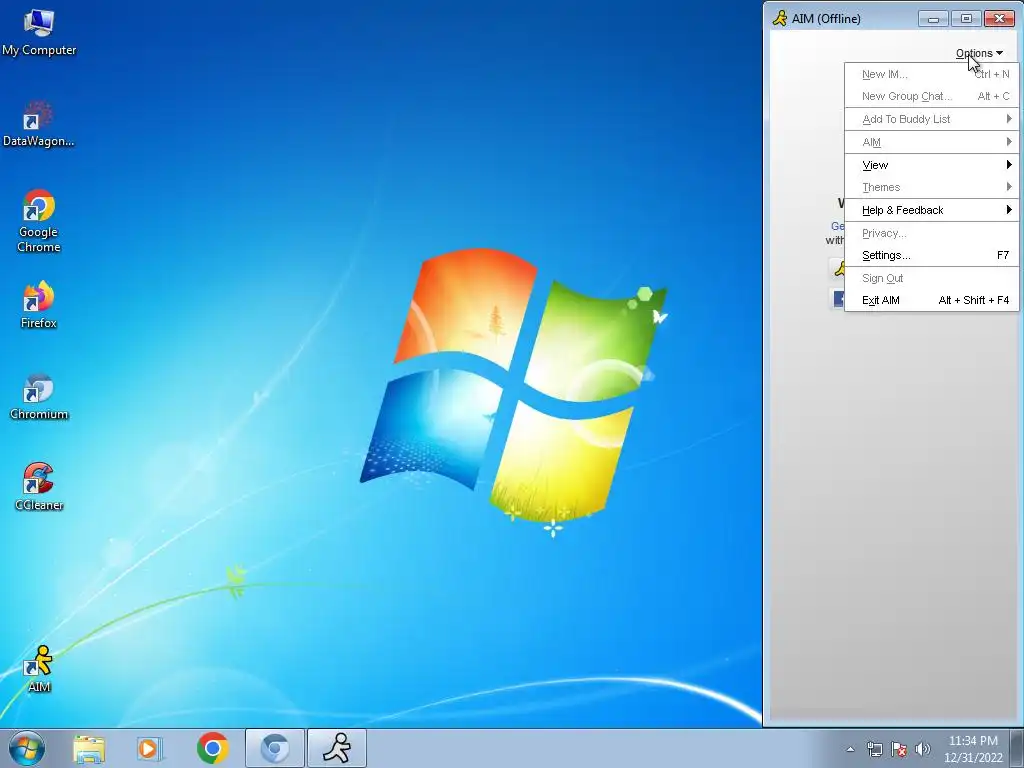Image resolution: width=1024 pixels, height=768 pixels.
Task: Select the Privacy menu item
Action: pyautogui.click(x=932, y=233)
